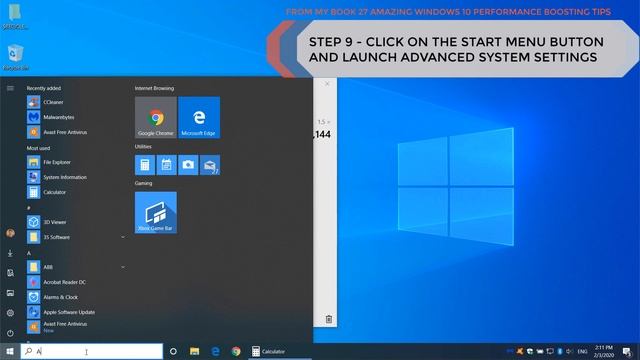Viewport: 640px width, 360px height.
Task: Open Settings gear in Start sidebar
Action: coord(10,313)
